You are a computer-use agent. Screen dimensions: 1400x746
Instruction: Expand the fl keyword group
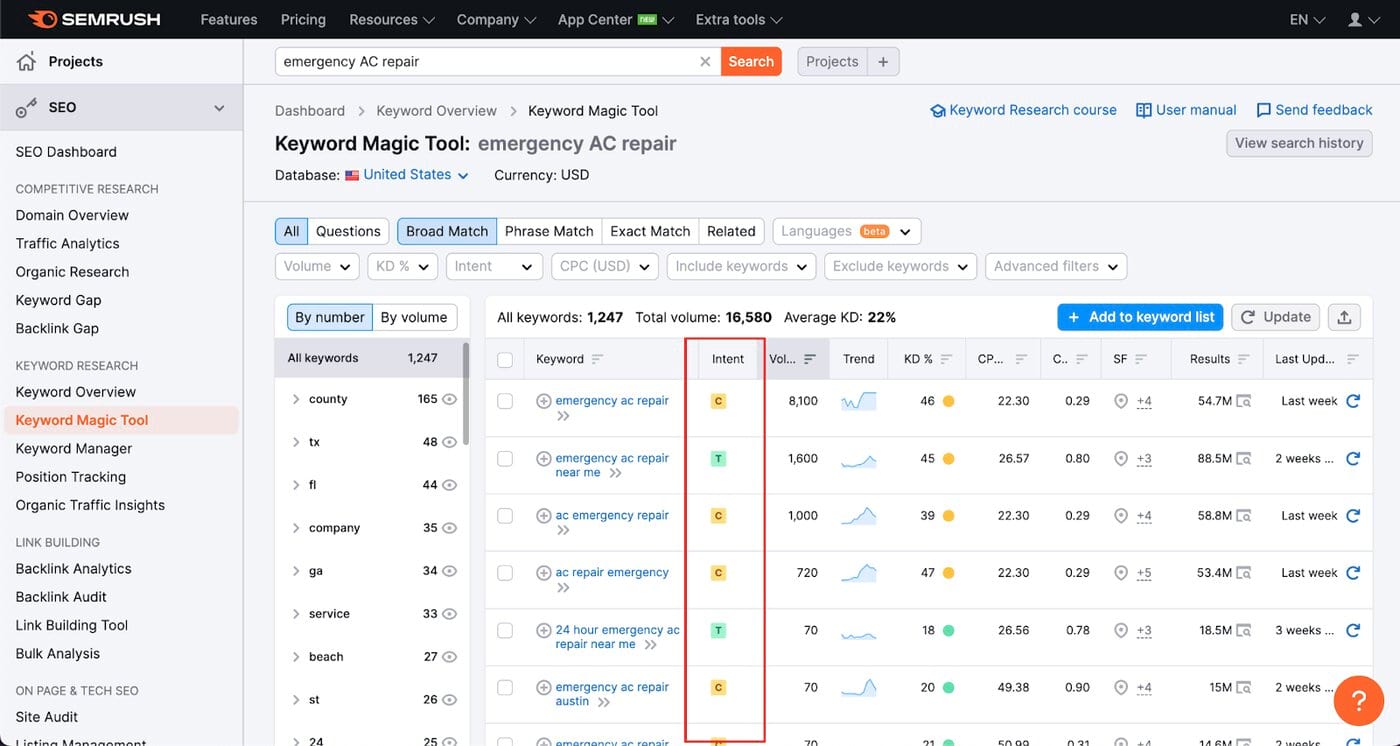(x=296, y=485)
